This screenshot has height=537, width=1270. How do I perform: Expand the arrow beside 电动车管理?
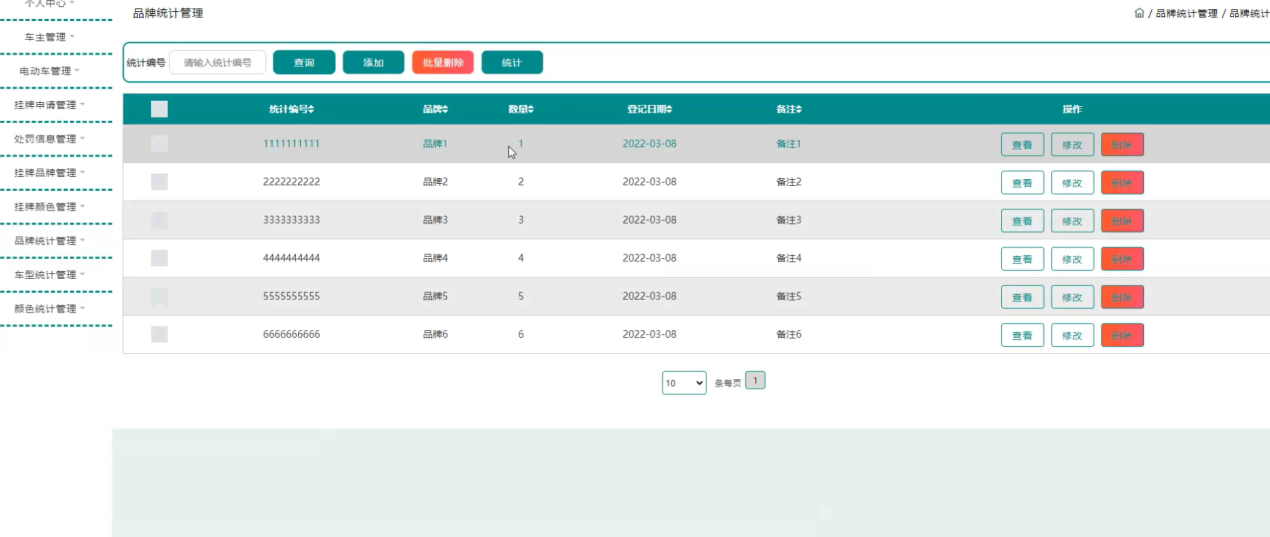coord(77,71)
